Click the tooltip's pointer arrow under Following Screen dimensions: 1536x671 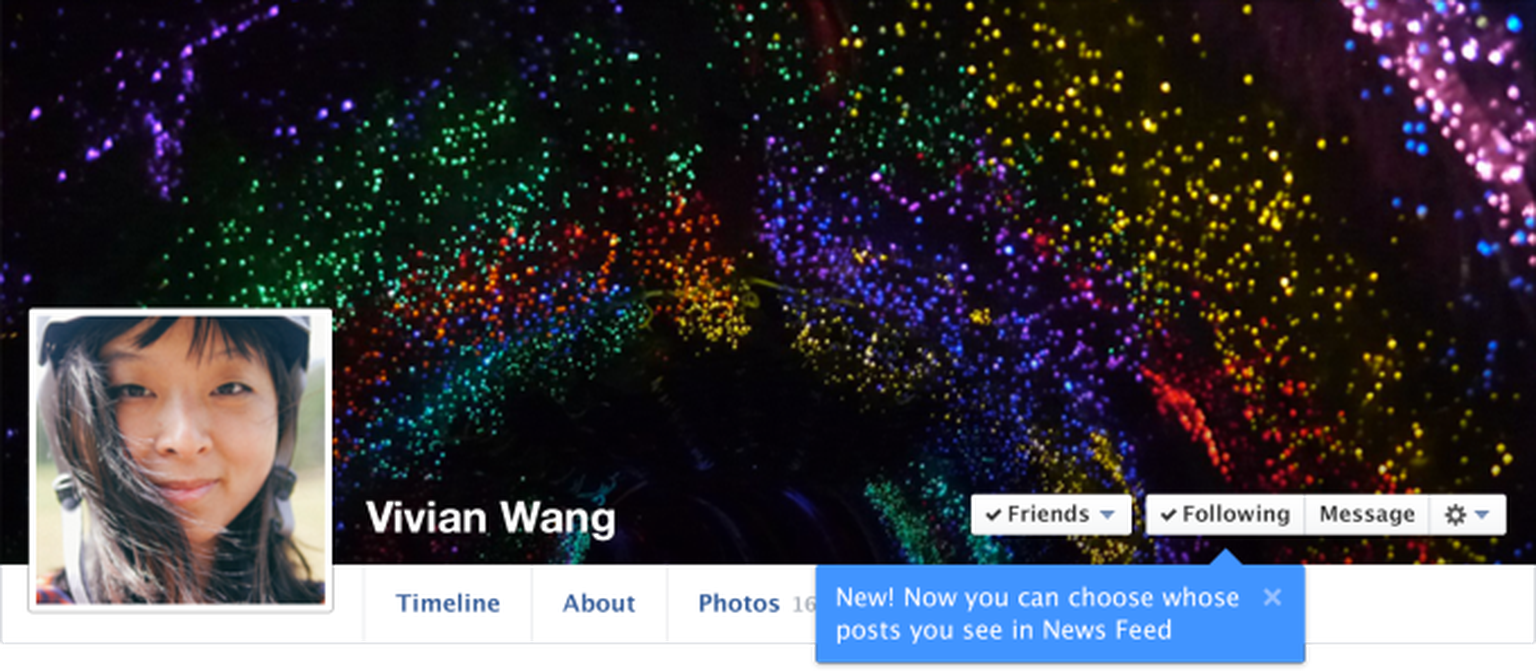click(x=1225, y=555)
